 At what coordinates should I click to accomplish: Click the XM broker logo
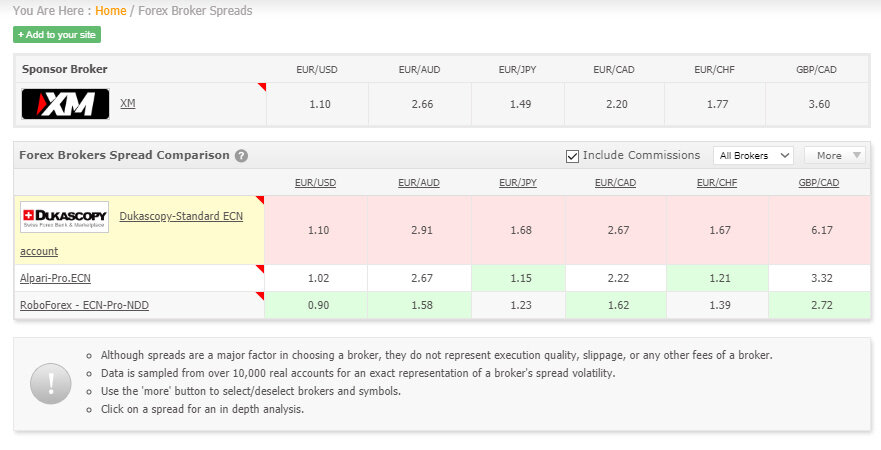click(x=65, y=104)
